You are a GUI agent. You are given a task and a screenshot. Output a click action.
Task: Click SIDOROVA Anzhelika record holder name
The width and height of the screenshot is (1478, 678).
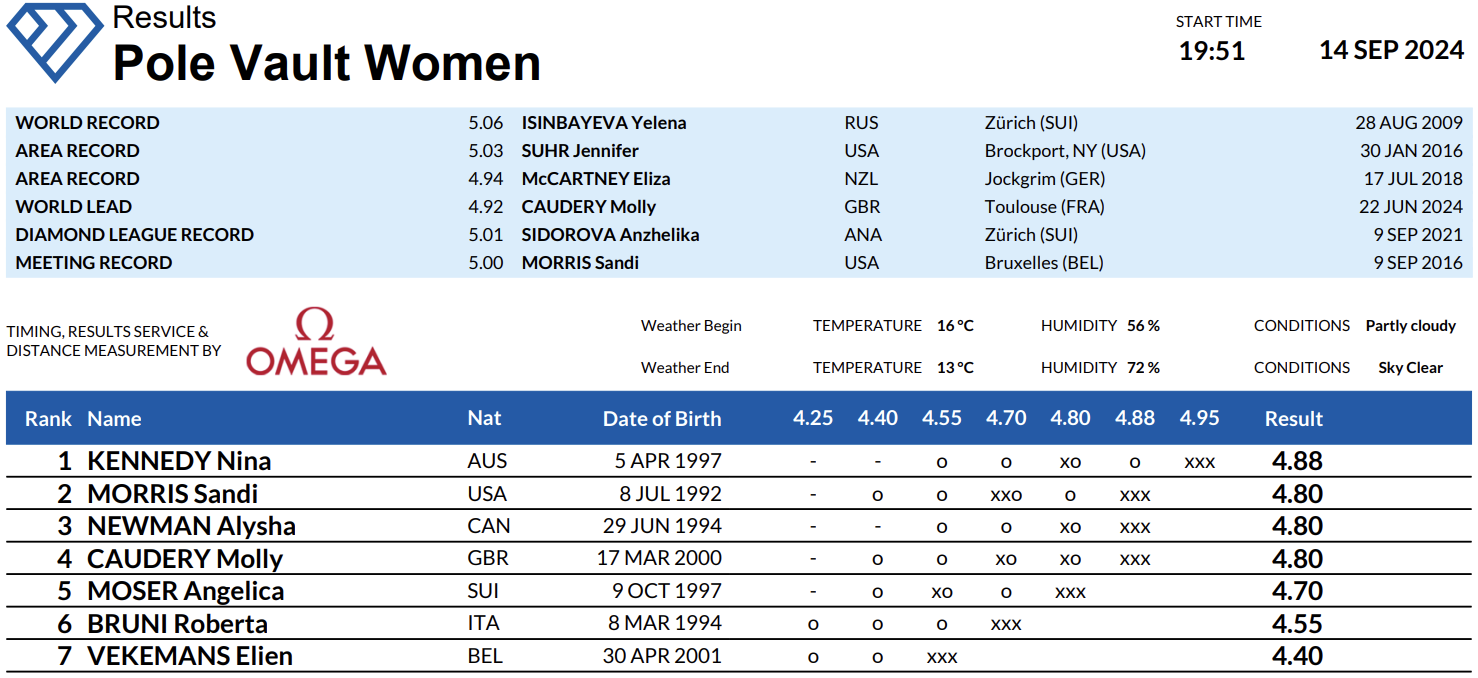610,235
